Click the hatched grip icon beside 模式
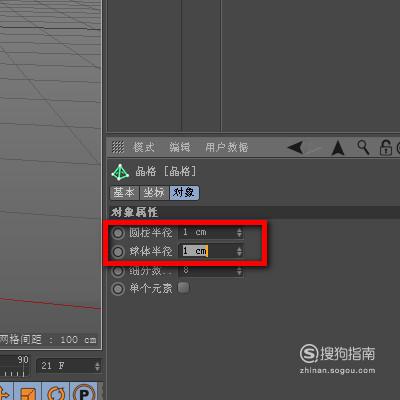Image resolution: width=400 pixels, height=400 pixels. coord(118,147)
